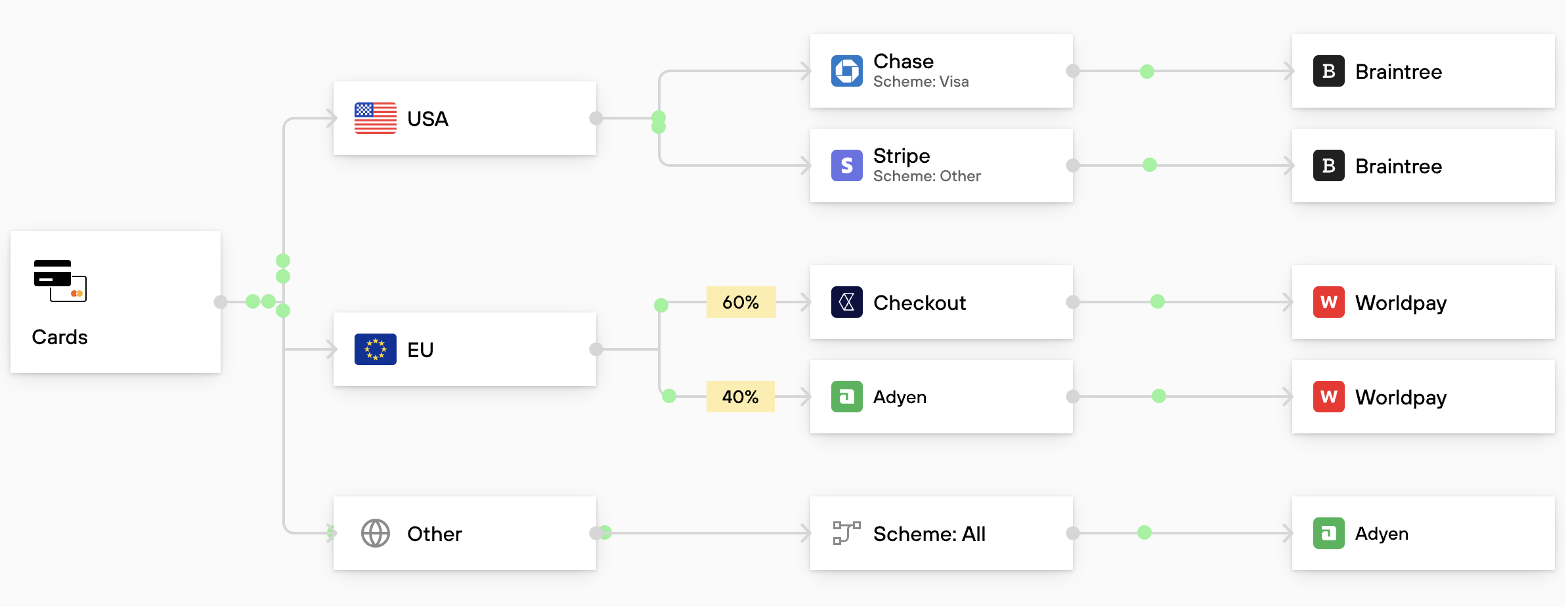Open the Adyen node after 40% split

(x=941, y=397)
